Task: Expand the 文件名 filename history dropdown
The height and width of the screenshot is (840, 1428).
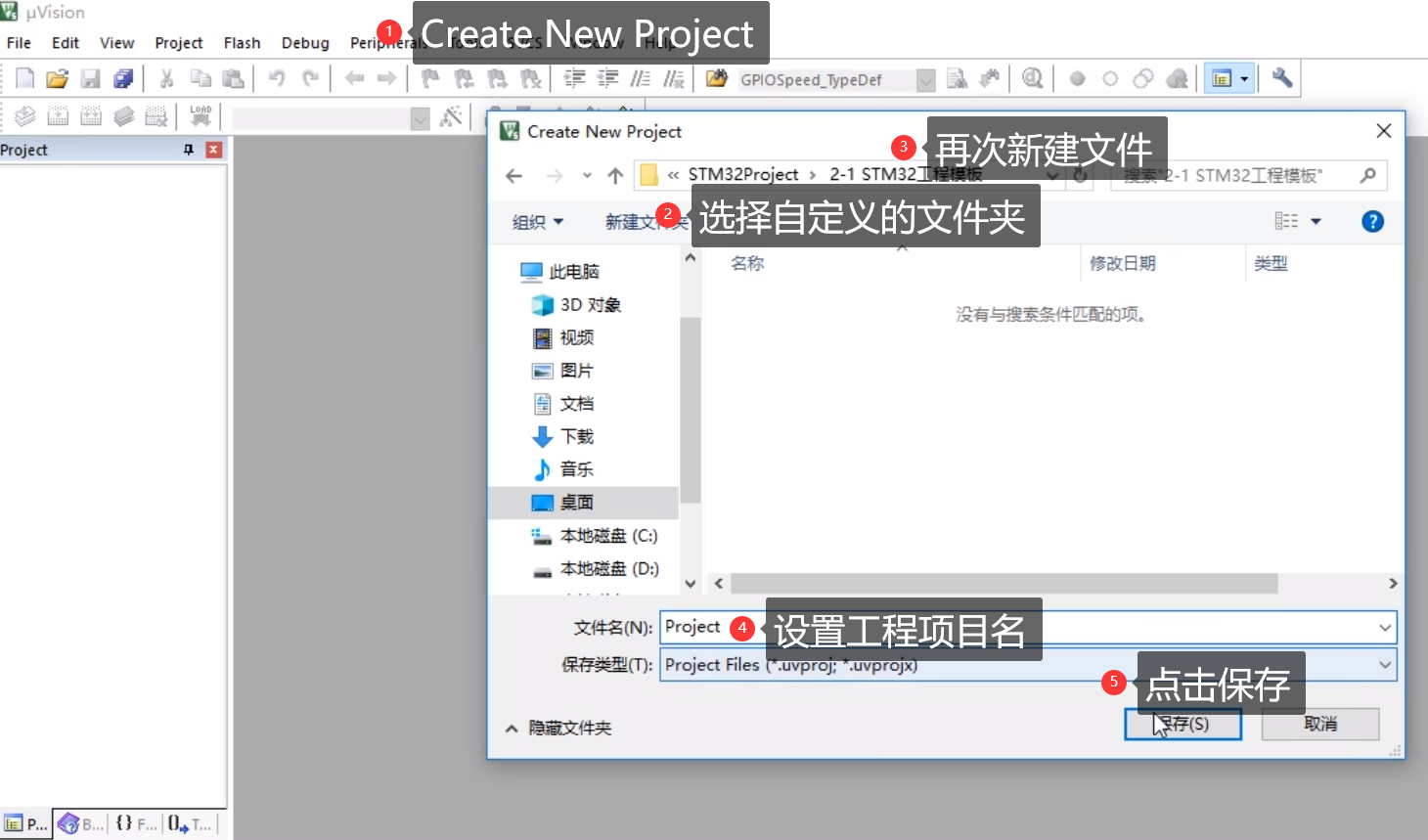Action: (1385, 628)
